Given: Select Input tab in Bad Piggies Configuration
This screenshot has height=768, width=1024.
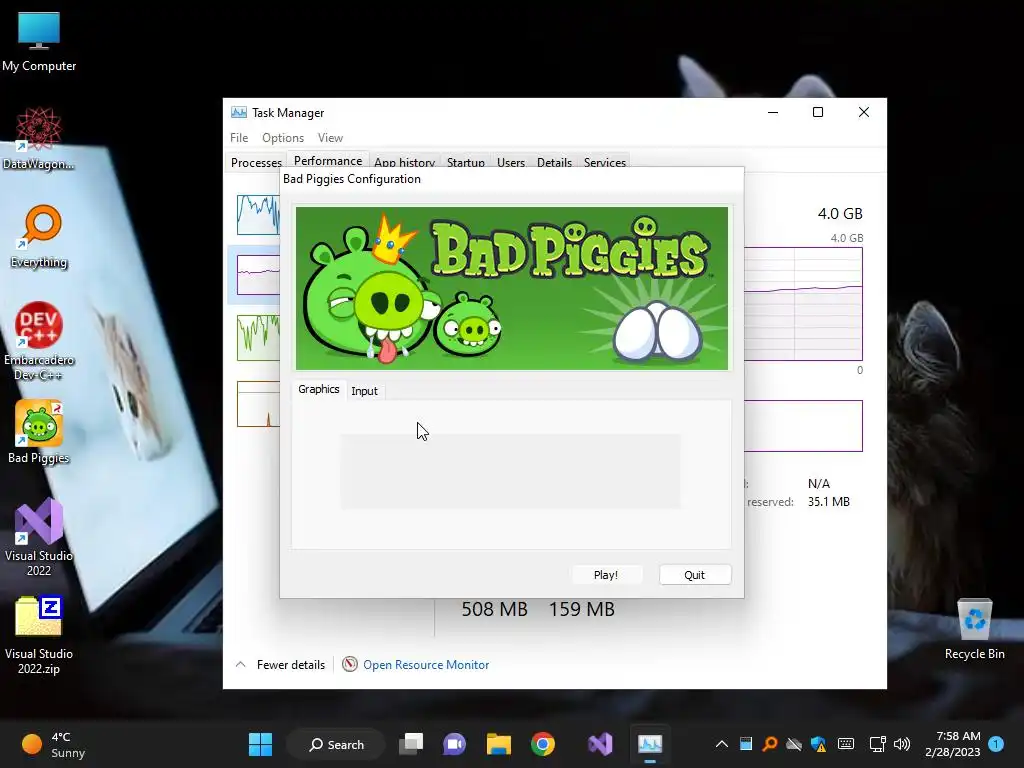Looking at the screenshot, I should click(x=364, y=391).
